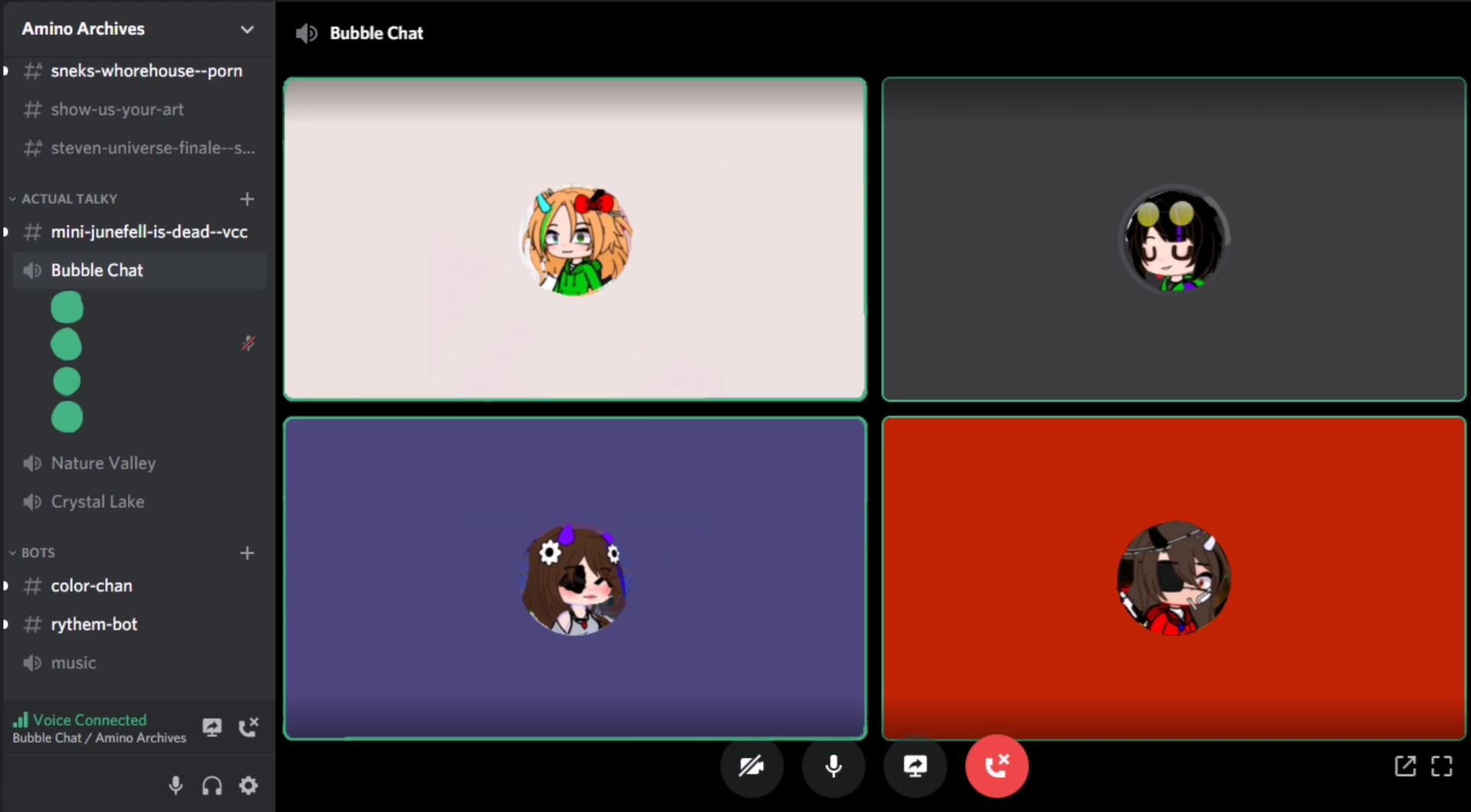Collapse the ACTUAL TALKY category
The width and height of the screenshot is (1471, 812).
[69, 199]
